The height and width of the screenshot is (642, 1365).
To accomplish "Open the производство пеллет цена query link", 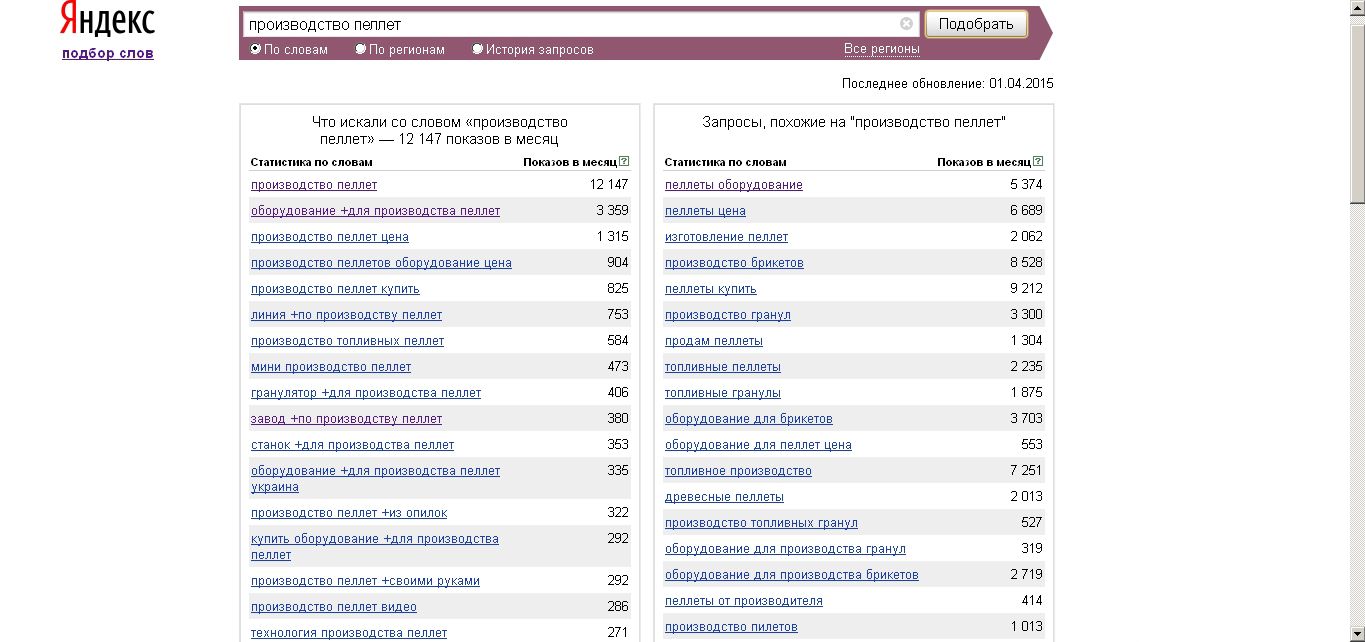I will tap(329, 237).
